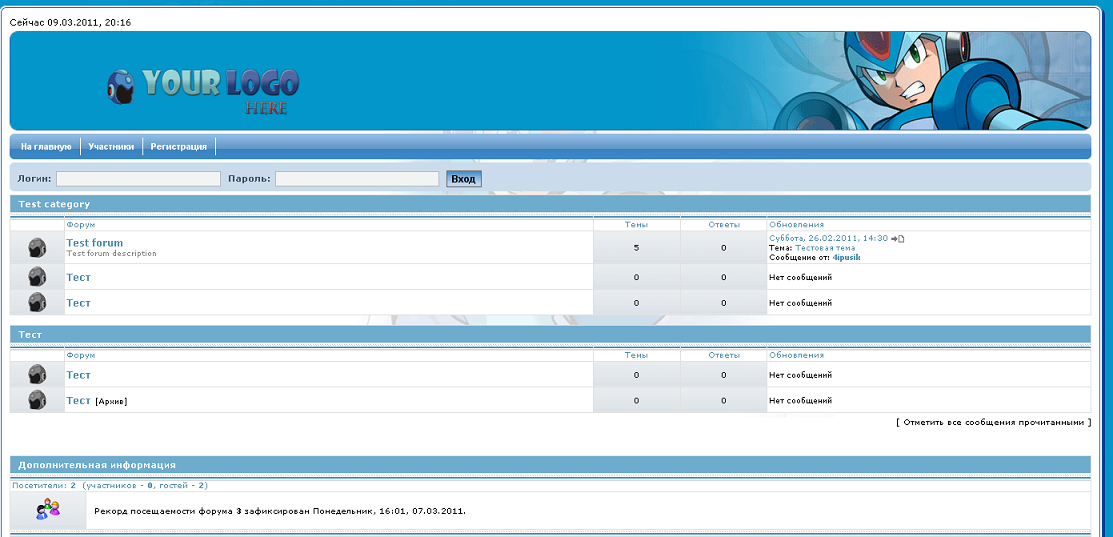Open the last Тест forum in Test category
This screenshot has width=1113, height=537.
pyautogui.click(x=78, y=303)
